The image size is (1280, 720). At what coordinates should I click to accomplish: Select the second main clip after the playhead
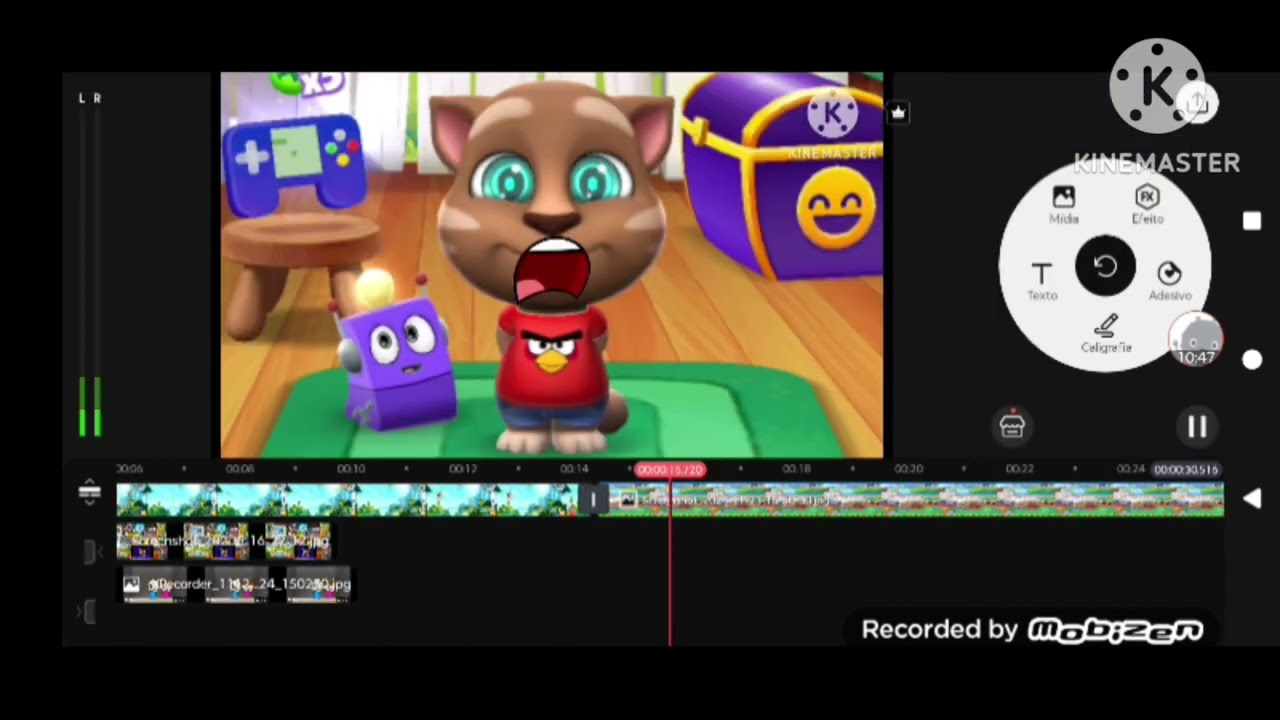(x=916, y=500)
